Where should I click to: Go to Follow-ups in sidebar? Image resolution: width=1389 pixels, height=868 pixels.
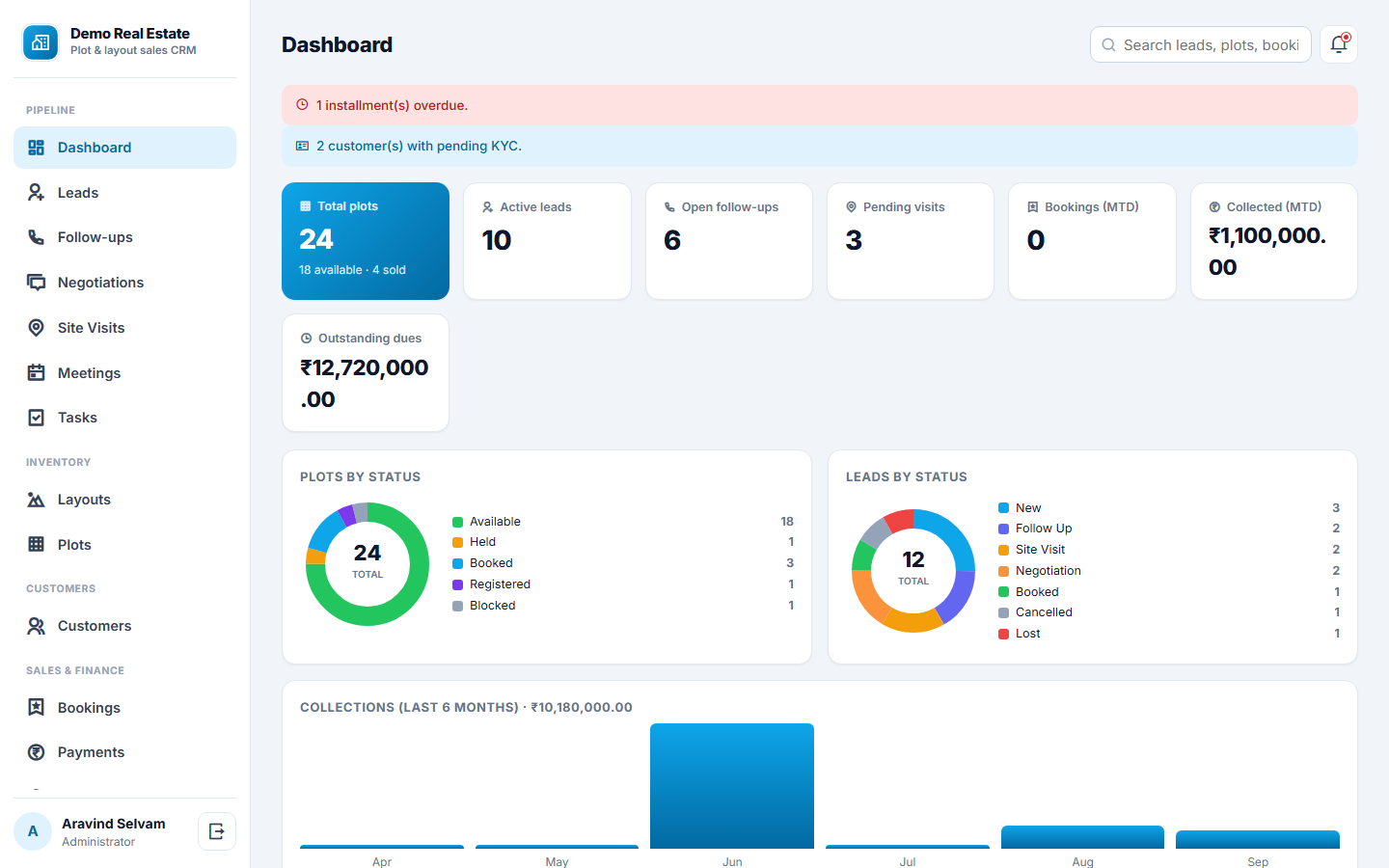tap(125, 237)
